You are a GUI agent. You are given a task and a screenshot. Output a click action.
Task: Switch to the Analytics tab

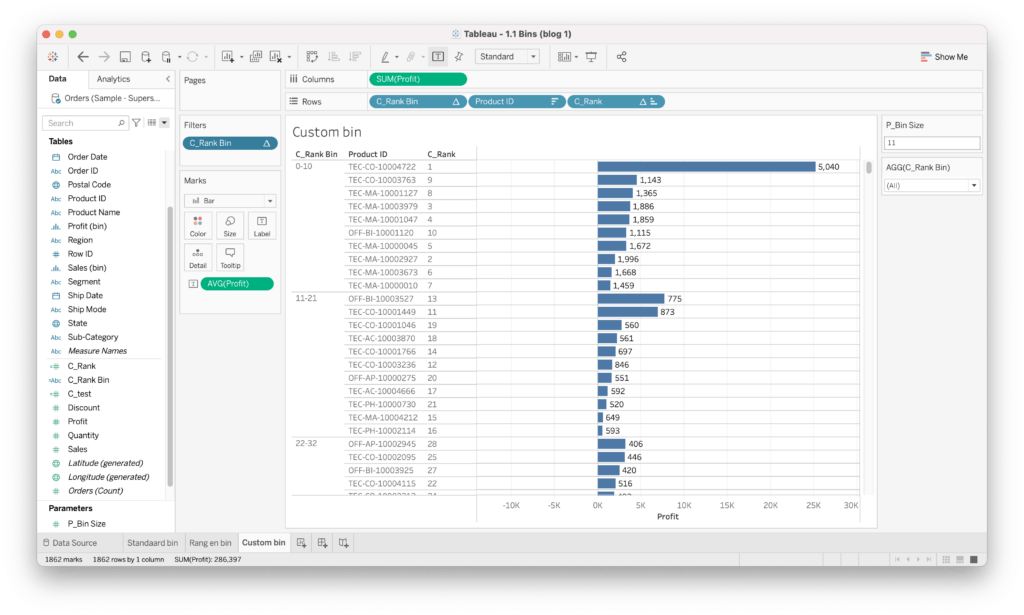tap(113, 79)
